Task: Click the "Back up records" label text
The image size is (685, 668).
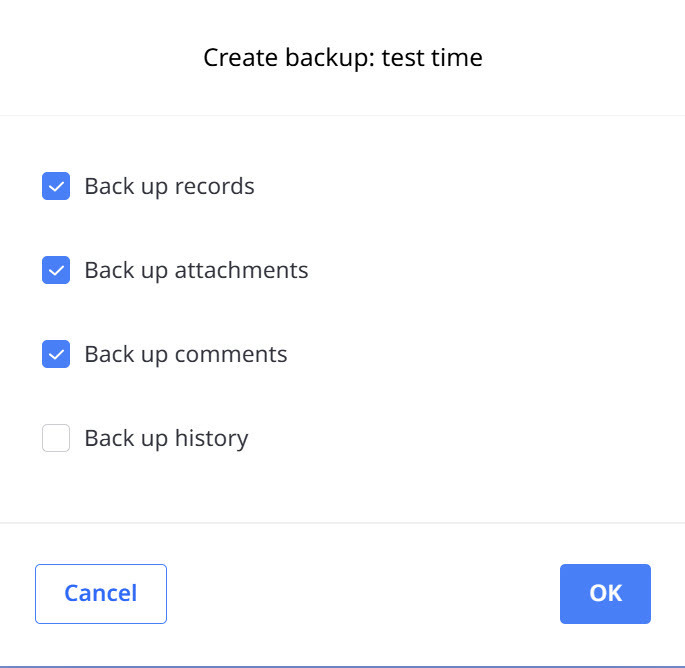Action: [x=169, y=186]
